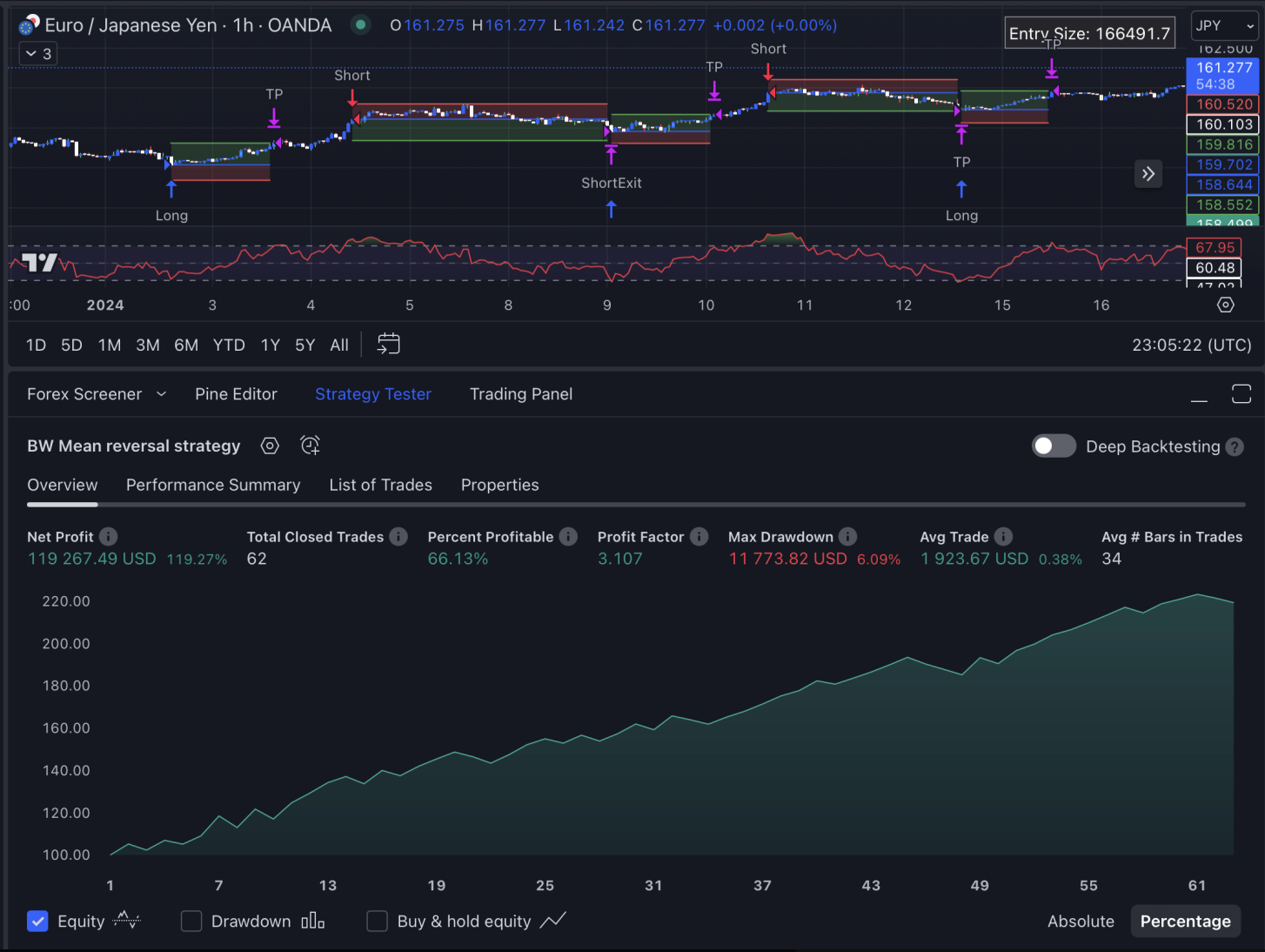
Task: Open Deep Backtesting help question mark
Action: tap(1235, 446)
